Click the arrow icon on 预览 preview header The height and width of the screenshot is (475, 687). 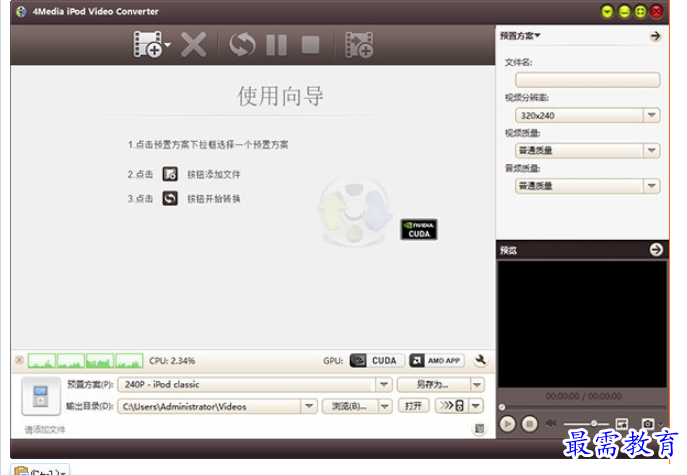coord(656,250)
